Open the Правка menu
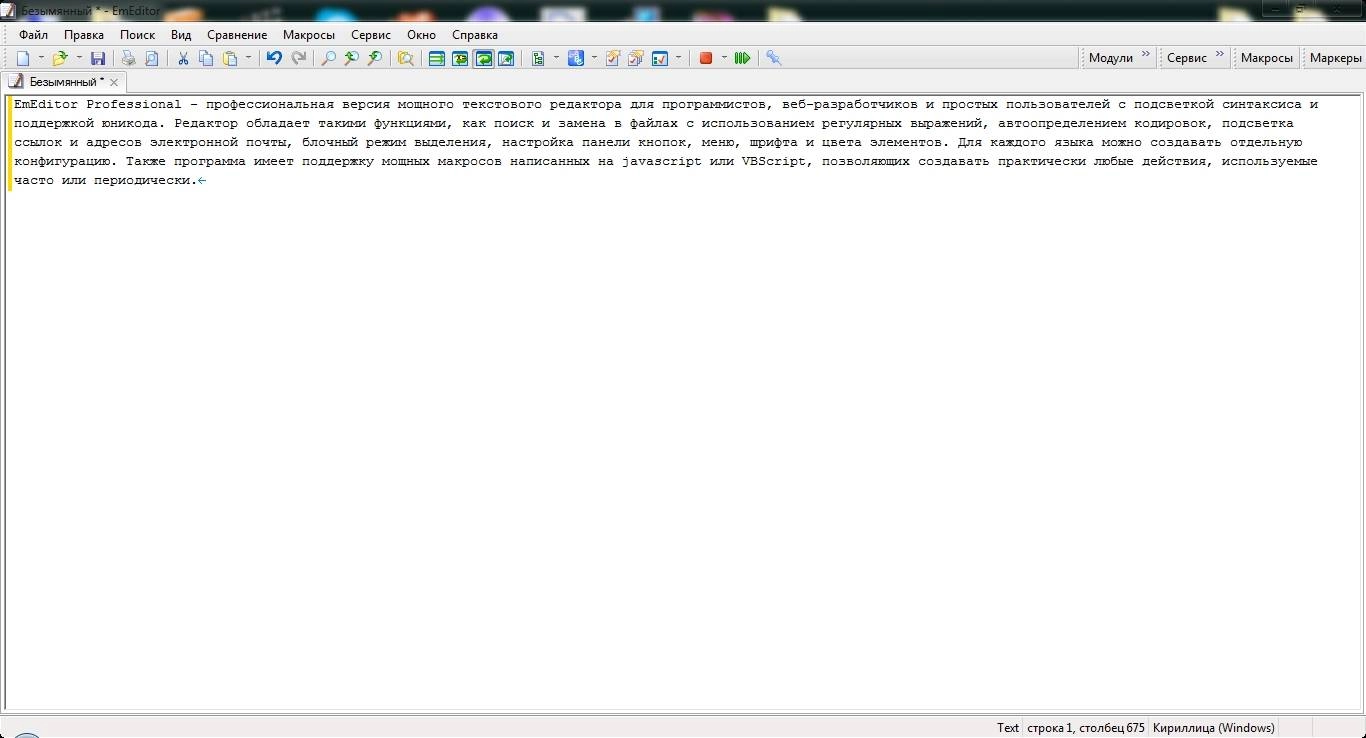Viewport: 1366px width, 738px height. click(x=84, y=35)
